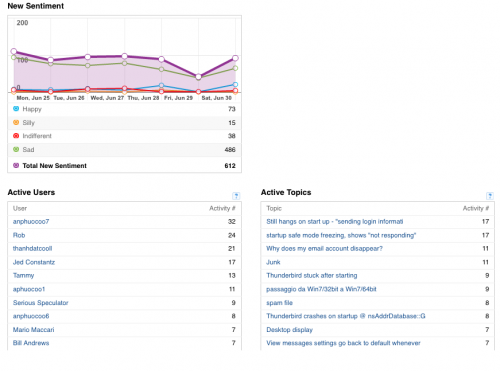Click the blue Happy smiley icon
This screenshot has width=500, height=371.
[x=16, y=109]
